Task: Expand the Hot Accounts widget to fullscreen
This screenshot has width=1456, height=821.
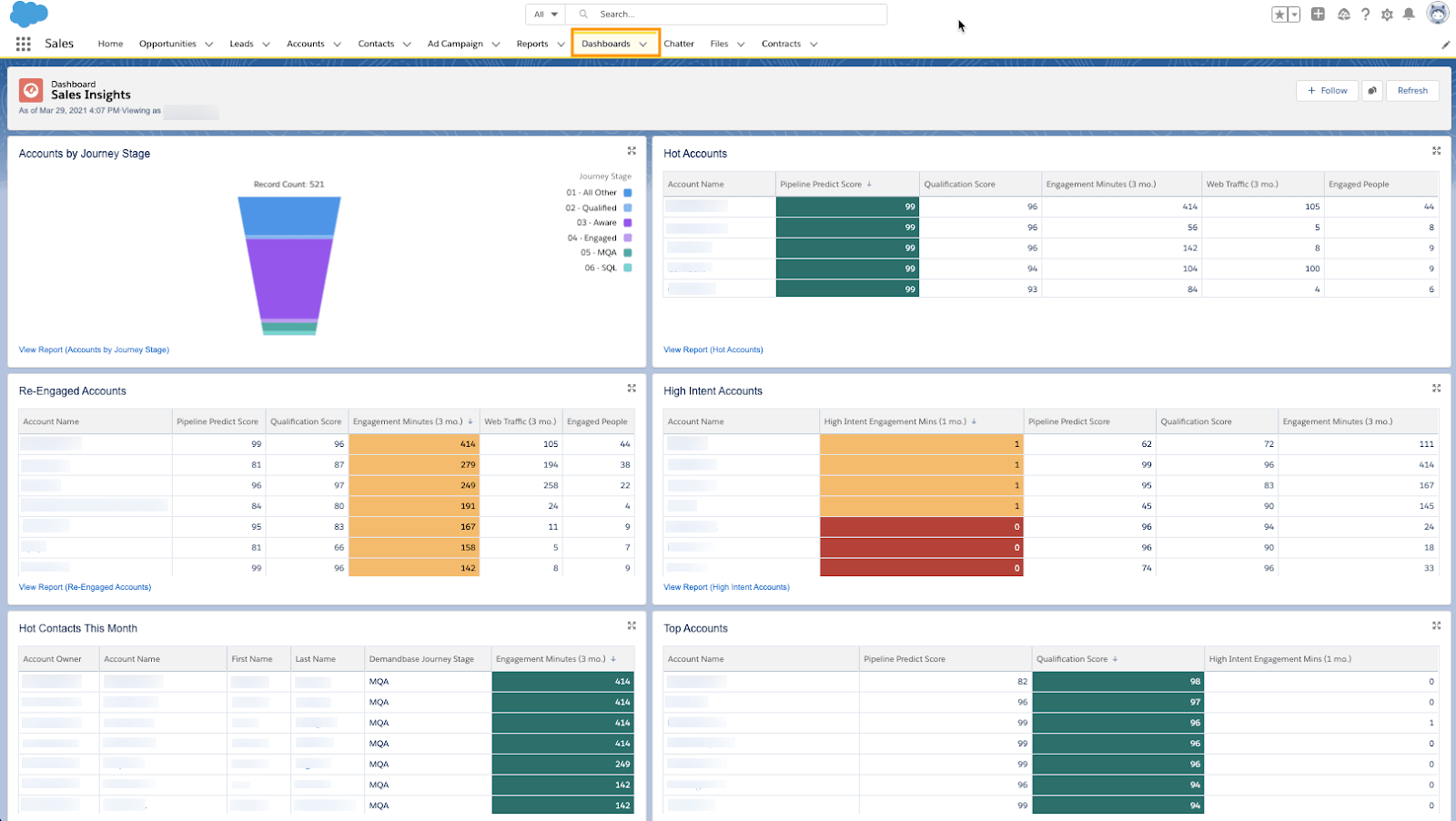Action: pyautogui.click(x=1436, y=151)
